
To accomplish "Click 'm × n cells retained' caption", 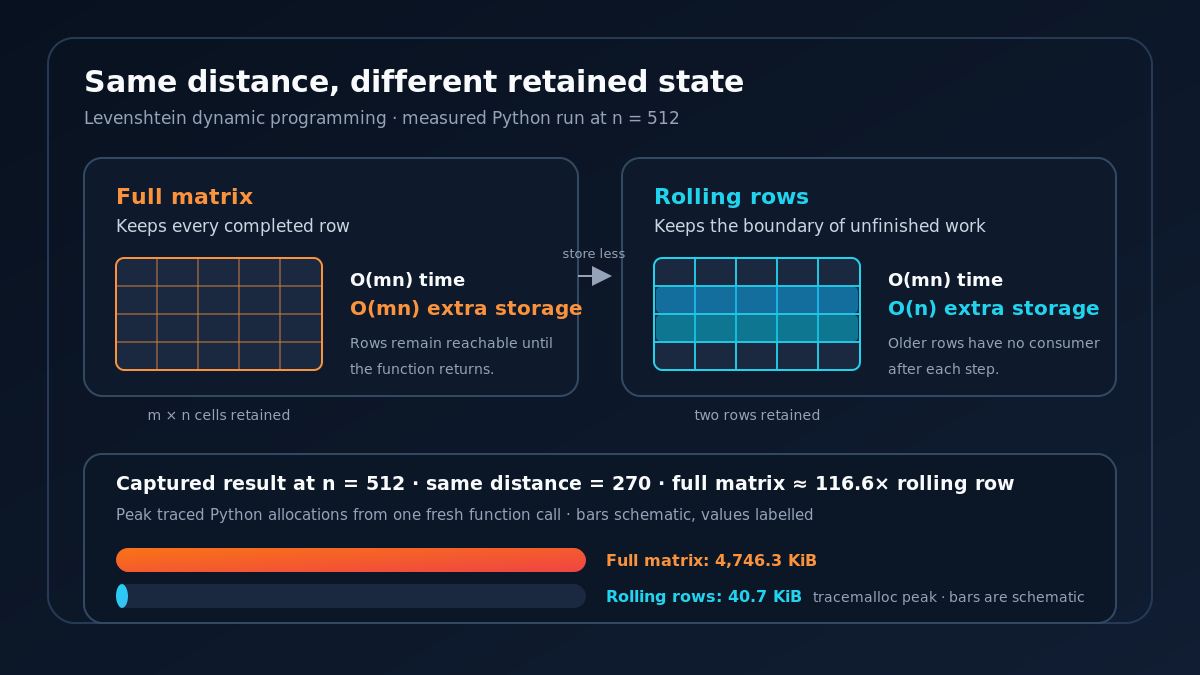I will tap(219, 416).
